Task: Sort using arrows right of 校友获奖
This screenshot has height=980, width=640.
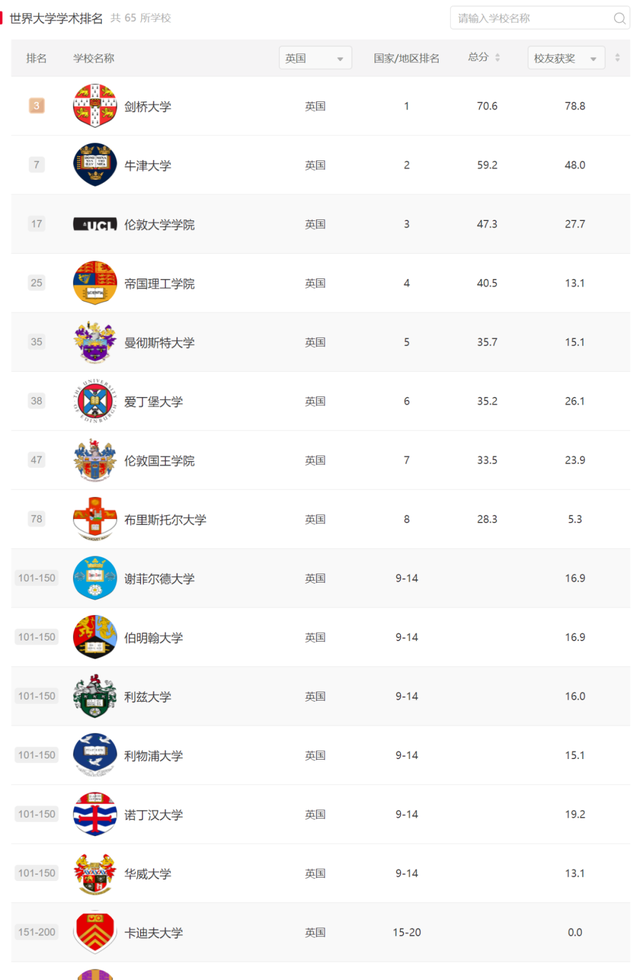Action: click(618, 58)
